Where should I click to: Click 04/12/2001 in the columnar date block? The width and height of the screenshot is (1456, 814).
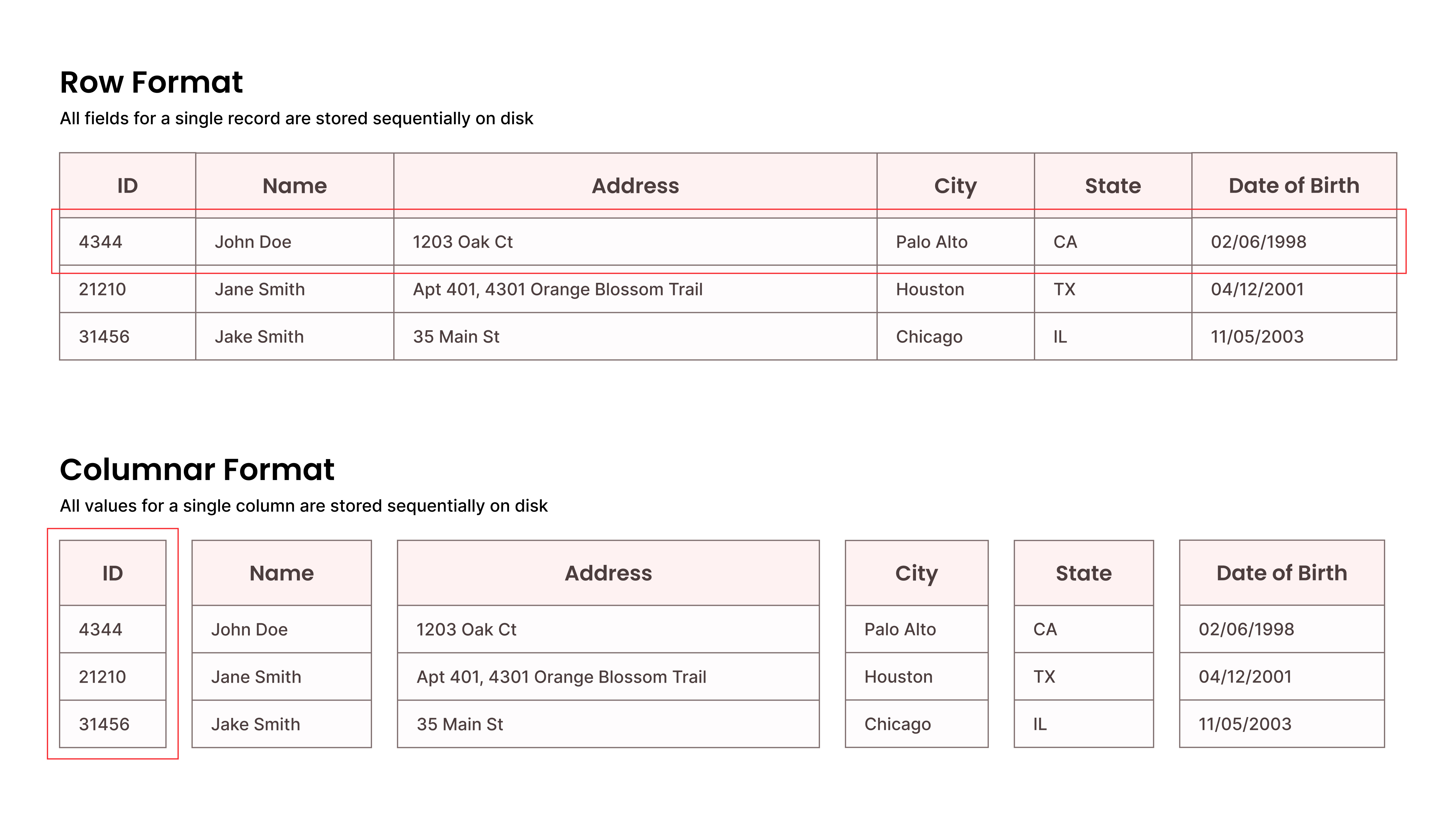pyautogui.click(x=1244, y=677)
